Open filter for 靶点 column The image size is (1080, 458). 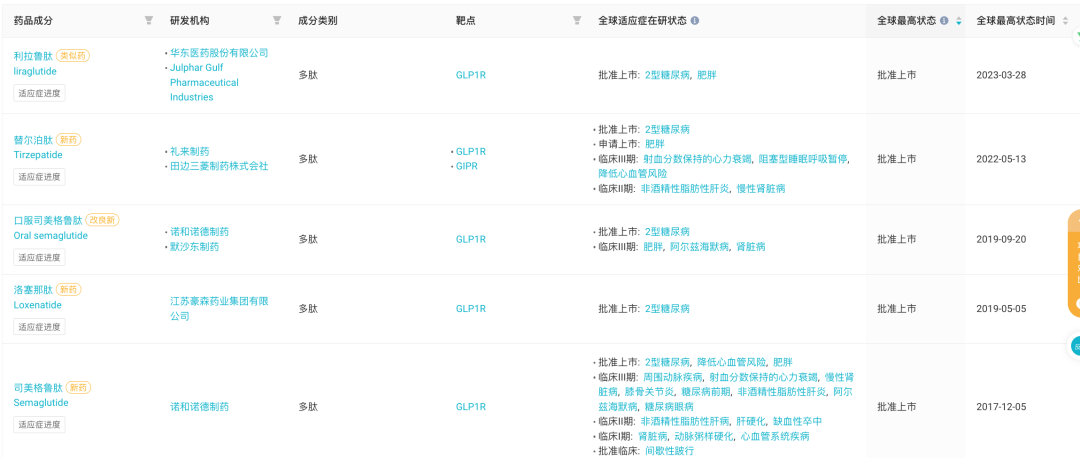click(x=577, y=21)
